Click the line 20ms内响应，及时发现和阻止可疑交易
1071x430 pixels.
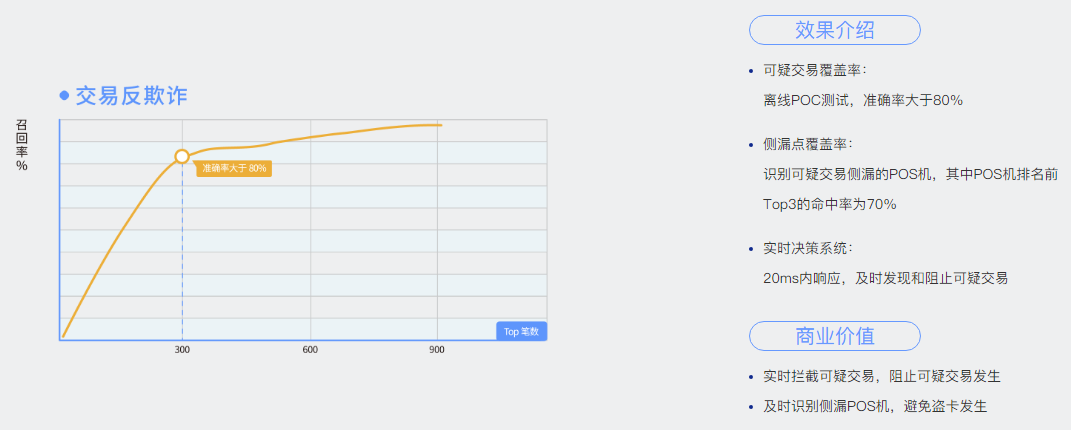point(885,278)
